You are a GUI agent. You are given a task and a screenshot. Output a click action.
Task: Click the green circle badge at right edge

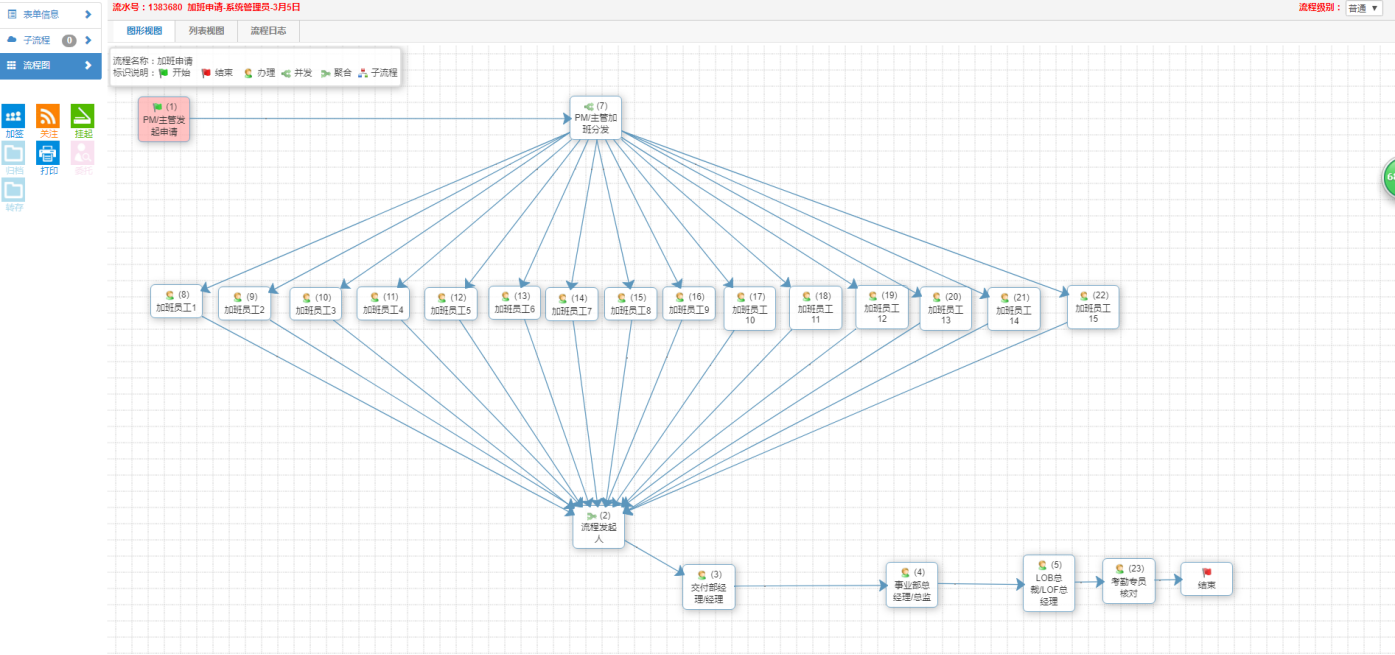[x=1387, y=178]
